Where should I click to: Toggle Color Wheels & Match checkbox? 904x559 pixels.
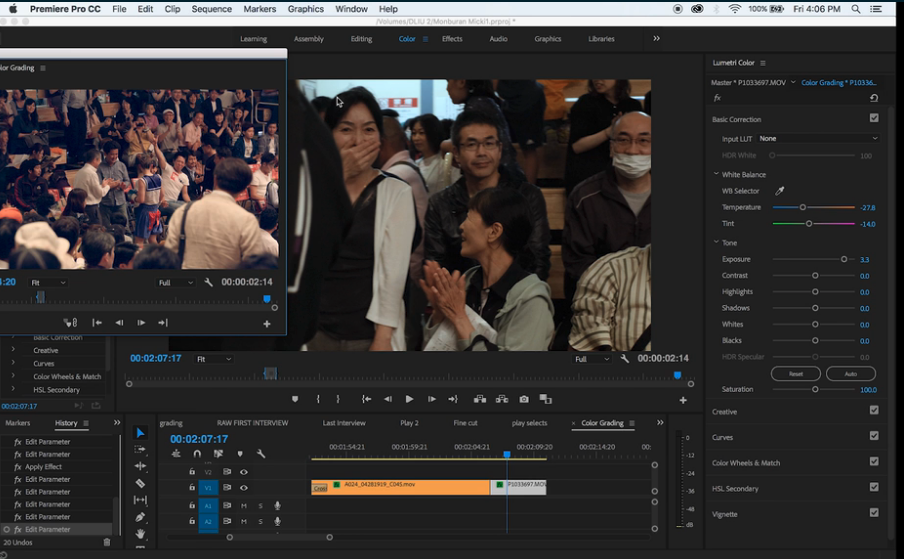(874, 461)
